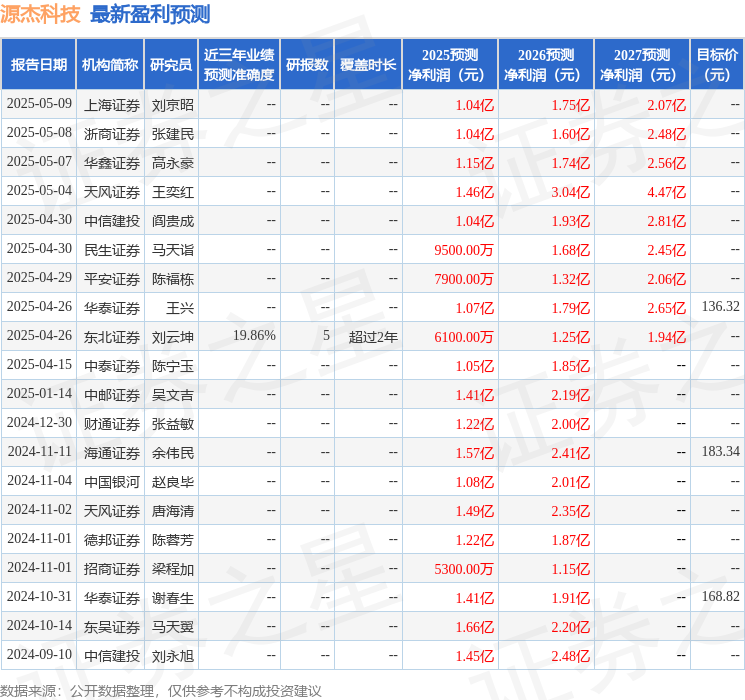Select the 海通证券 institution cell

(112, 453)
